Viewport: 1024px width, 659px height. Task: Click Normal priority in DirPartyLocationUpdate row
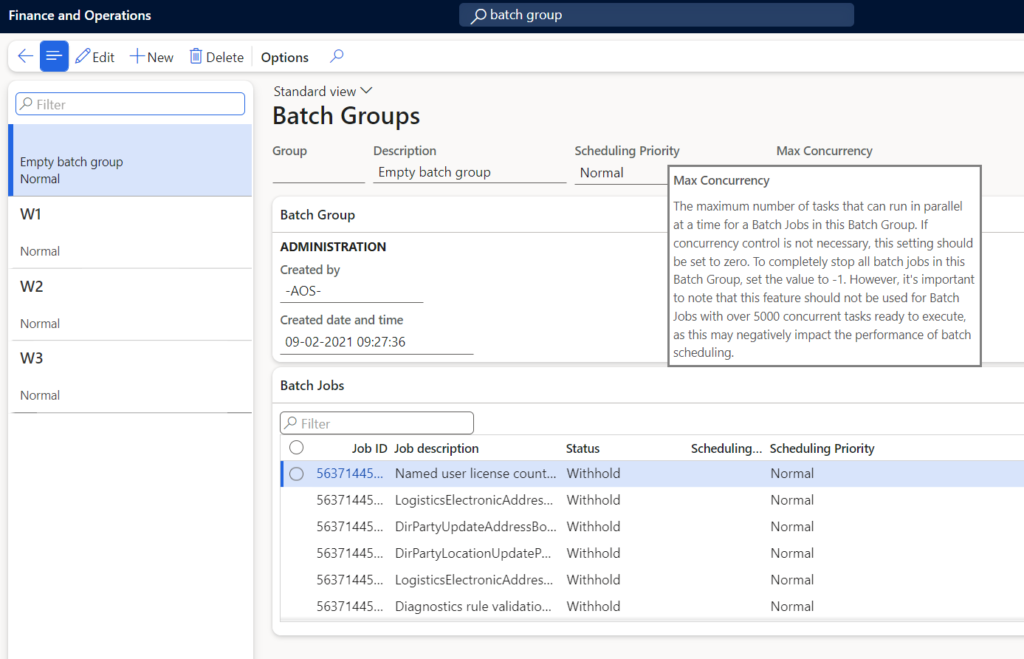[792, 553]
